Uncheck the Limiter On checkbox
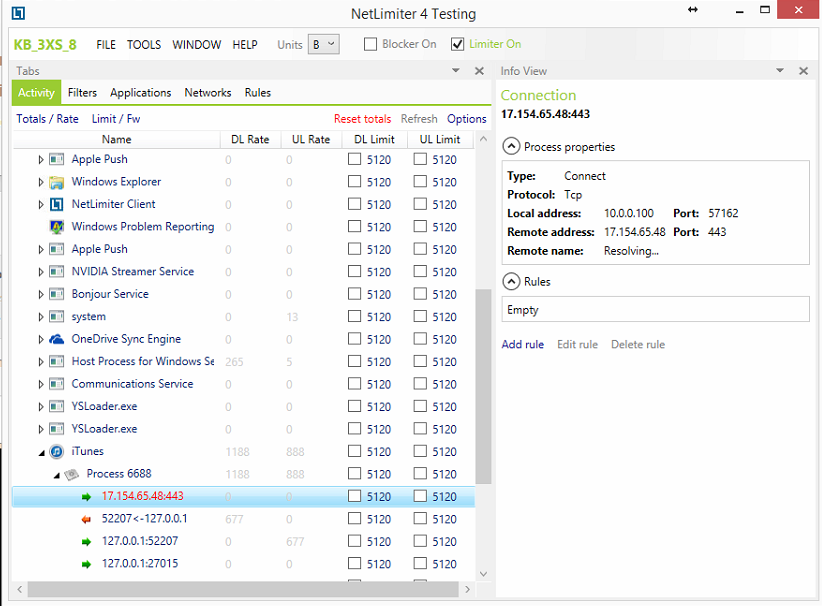The width and height of the screenshot is (822, 606). pos(457,44)
